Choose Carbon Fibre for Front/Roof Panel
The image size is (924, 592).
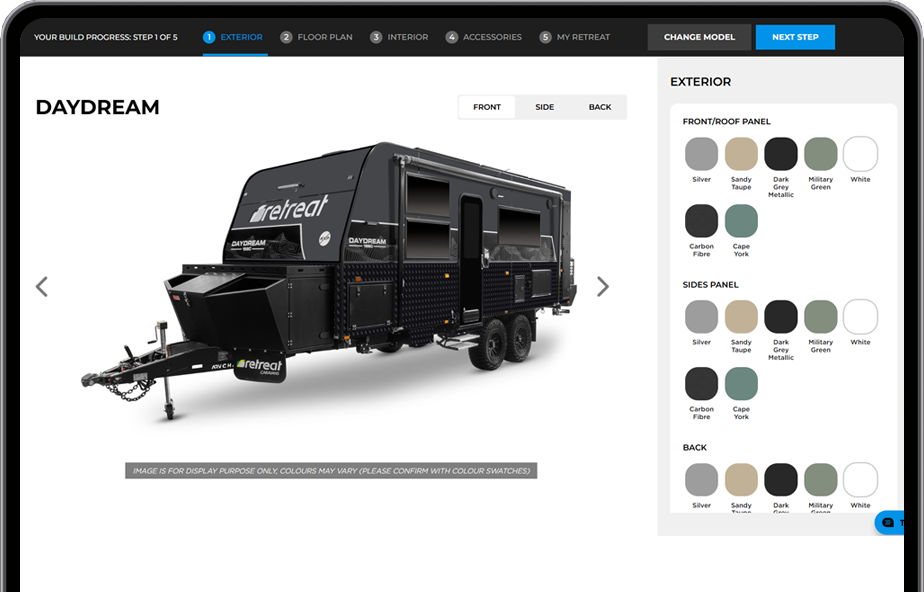point(701,221)
